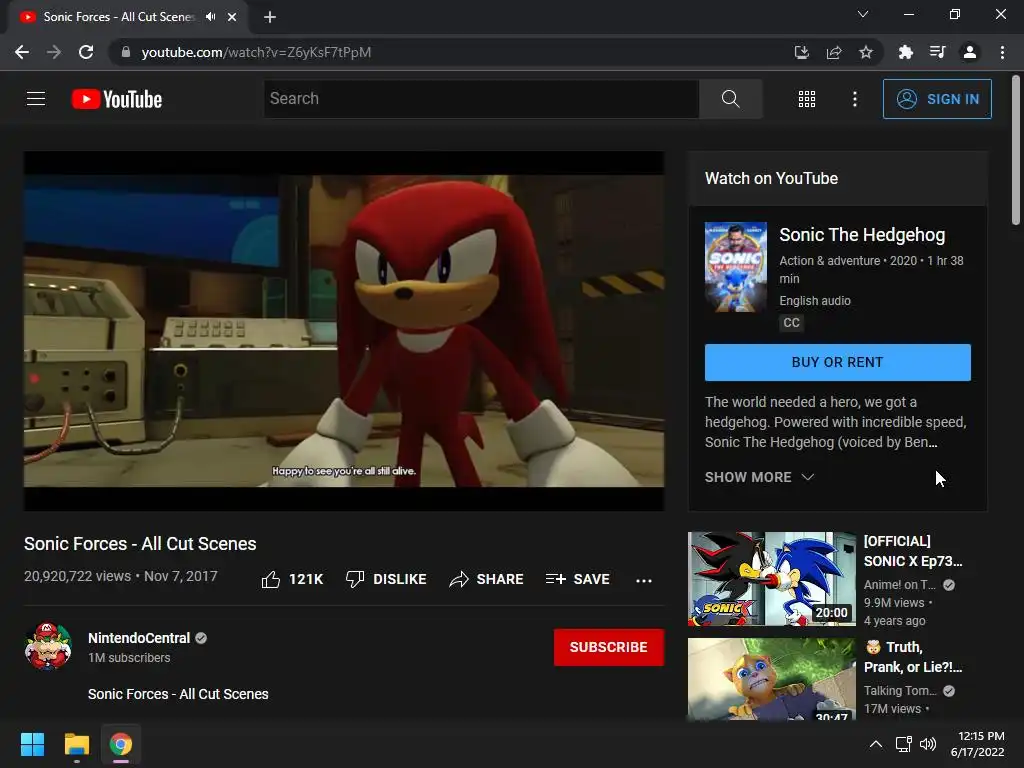The image size is (1024, 768).
Task: Click the search magnifier button
Action: 731,99
